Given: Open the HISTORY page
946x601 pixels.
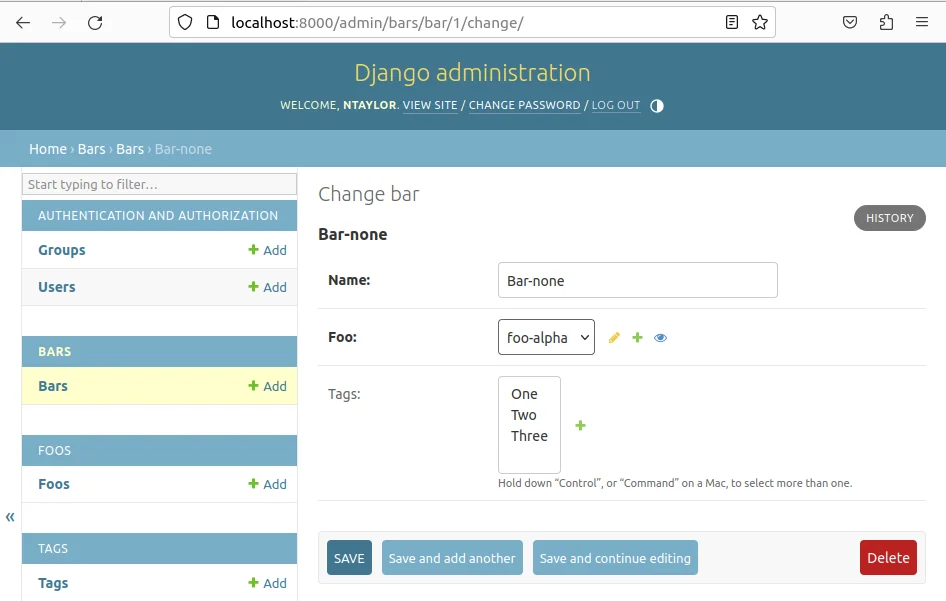Looking at the screenshot, I should (889, 218).
